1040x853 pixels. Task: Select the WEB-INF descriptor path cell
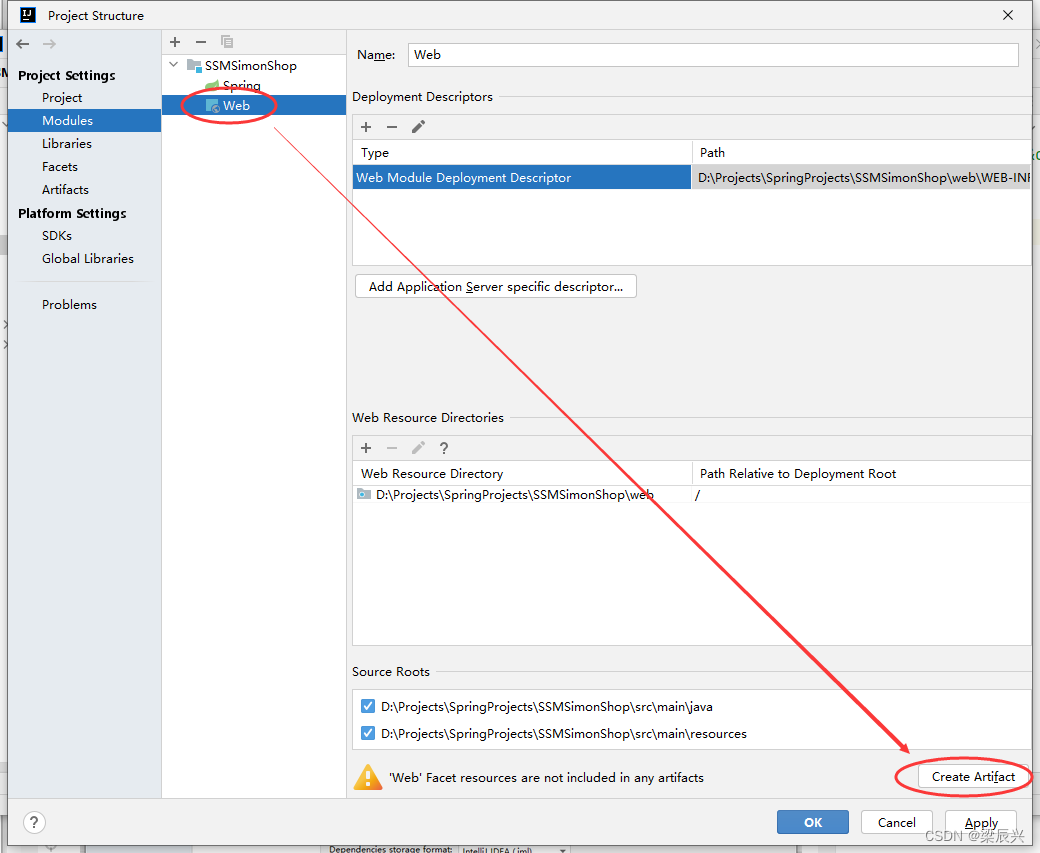point(862,178)
